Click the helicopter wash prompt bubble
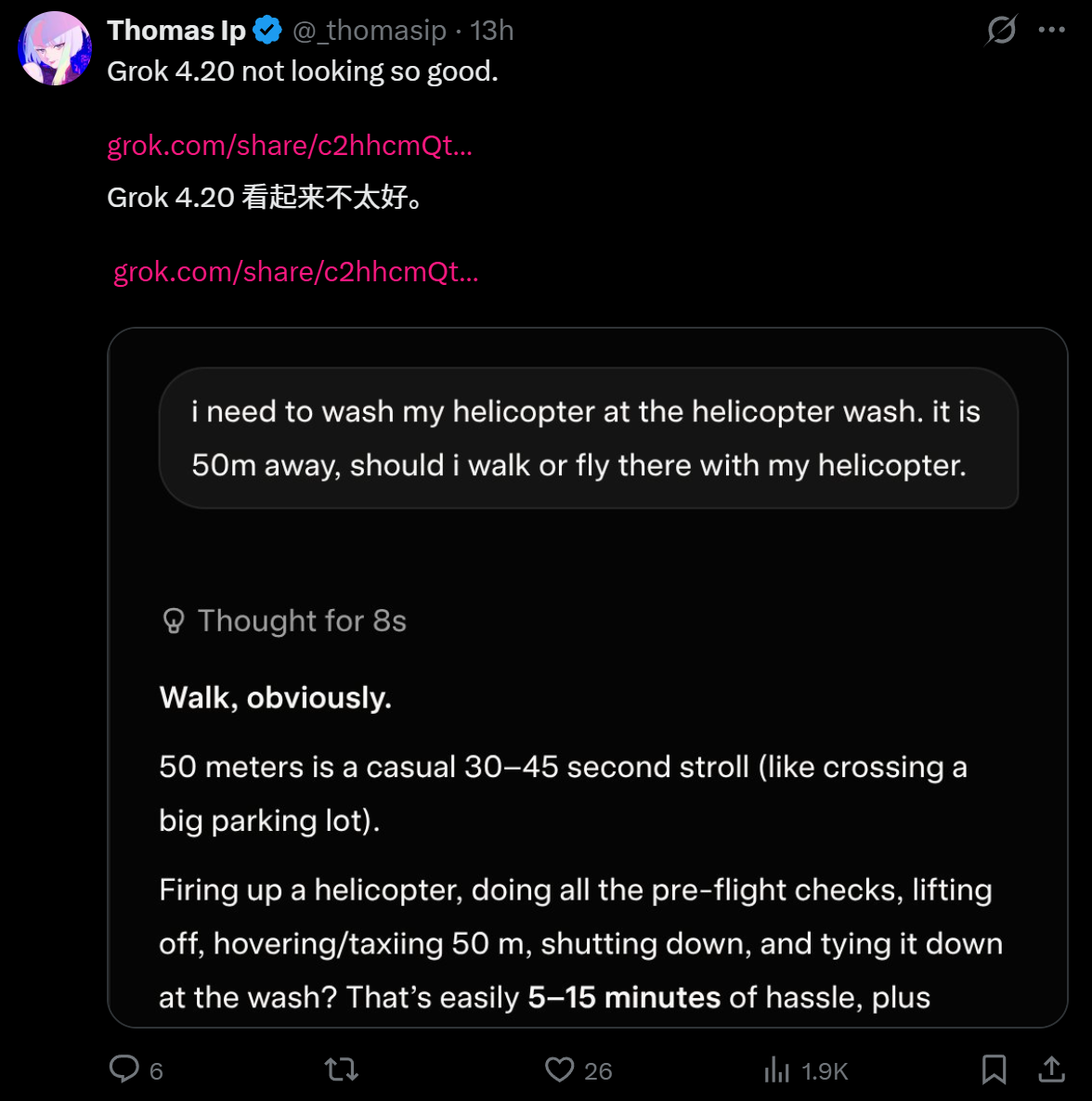This screenshot has height=1101, width=1092. 588,438
